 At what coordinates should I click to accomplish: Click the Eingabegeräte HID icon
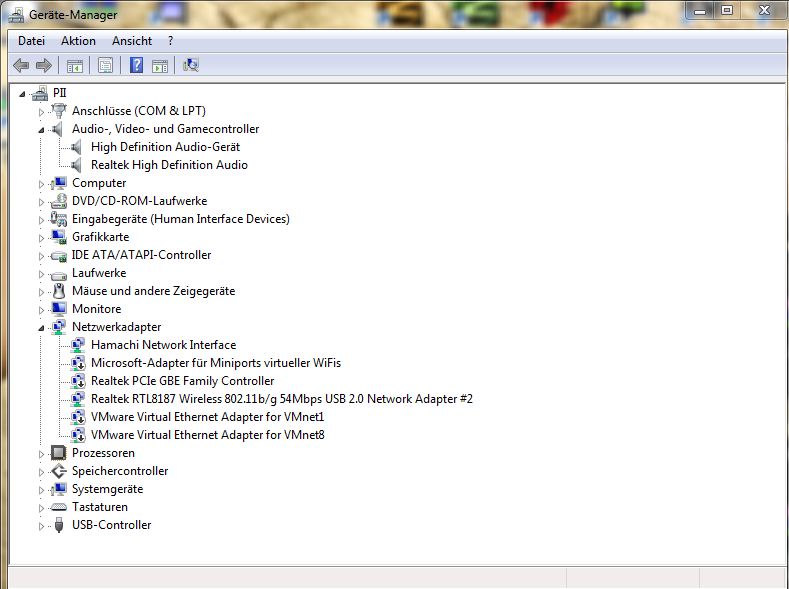coord(59,219)
